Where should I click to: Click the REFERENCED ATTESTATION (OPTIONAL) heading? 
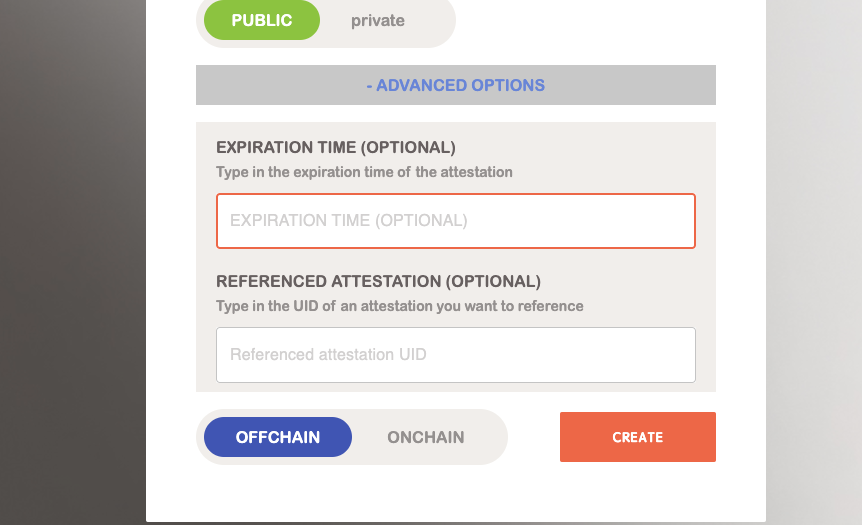coord(378,281)
